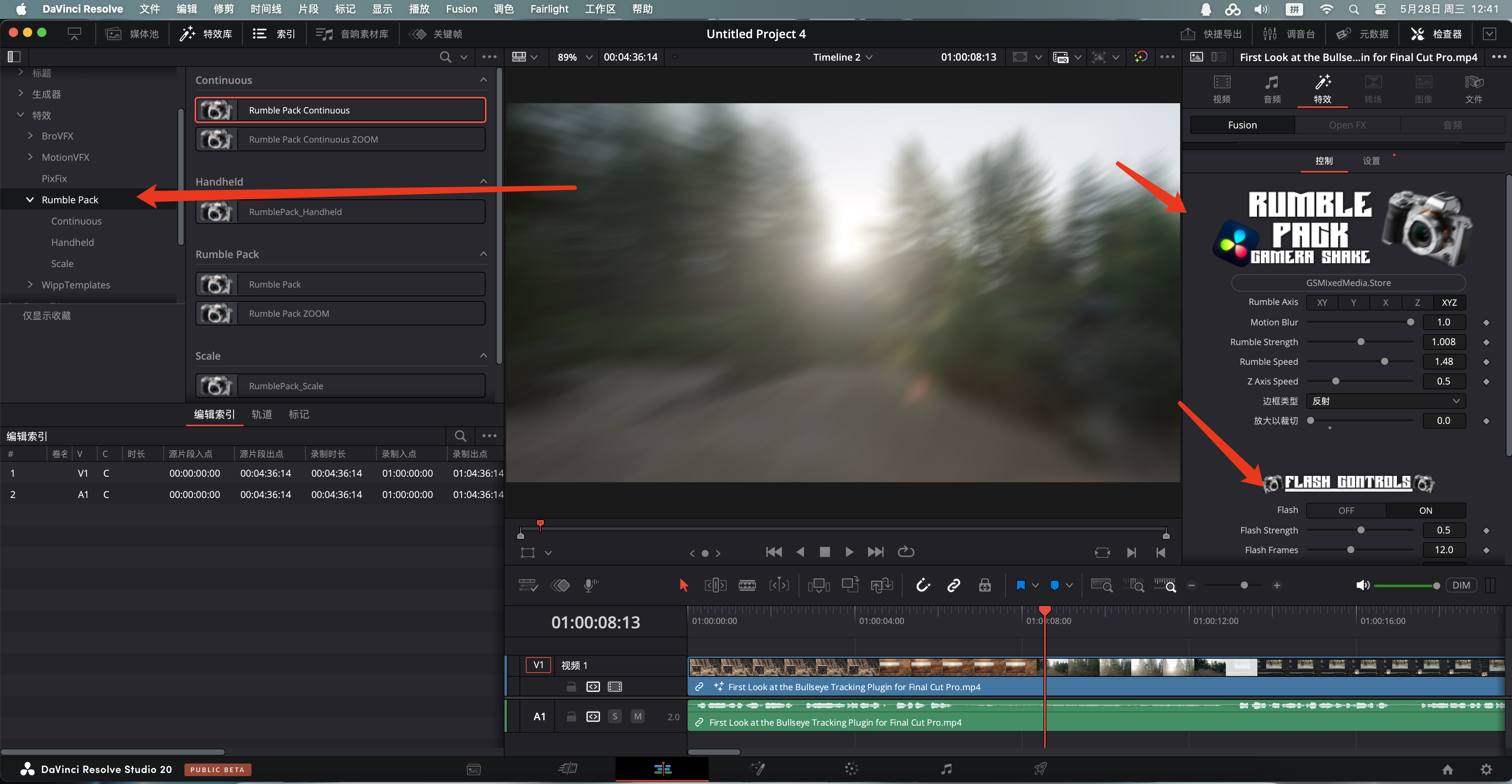Toggle linked selection chain icon
Viewport: 1512px width, 784px height.
tap(953, 585)
